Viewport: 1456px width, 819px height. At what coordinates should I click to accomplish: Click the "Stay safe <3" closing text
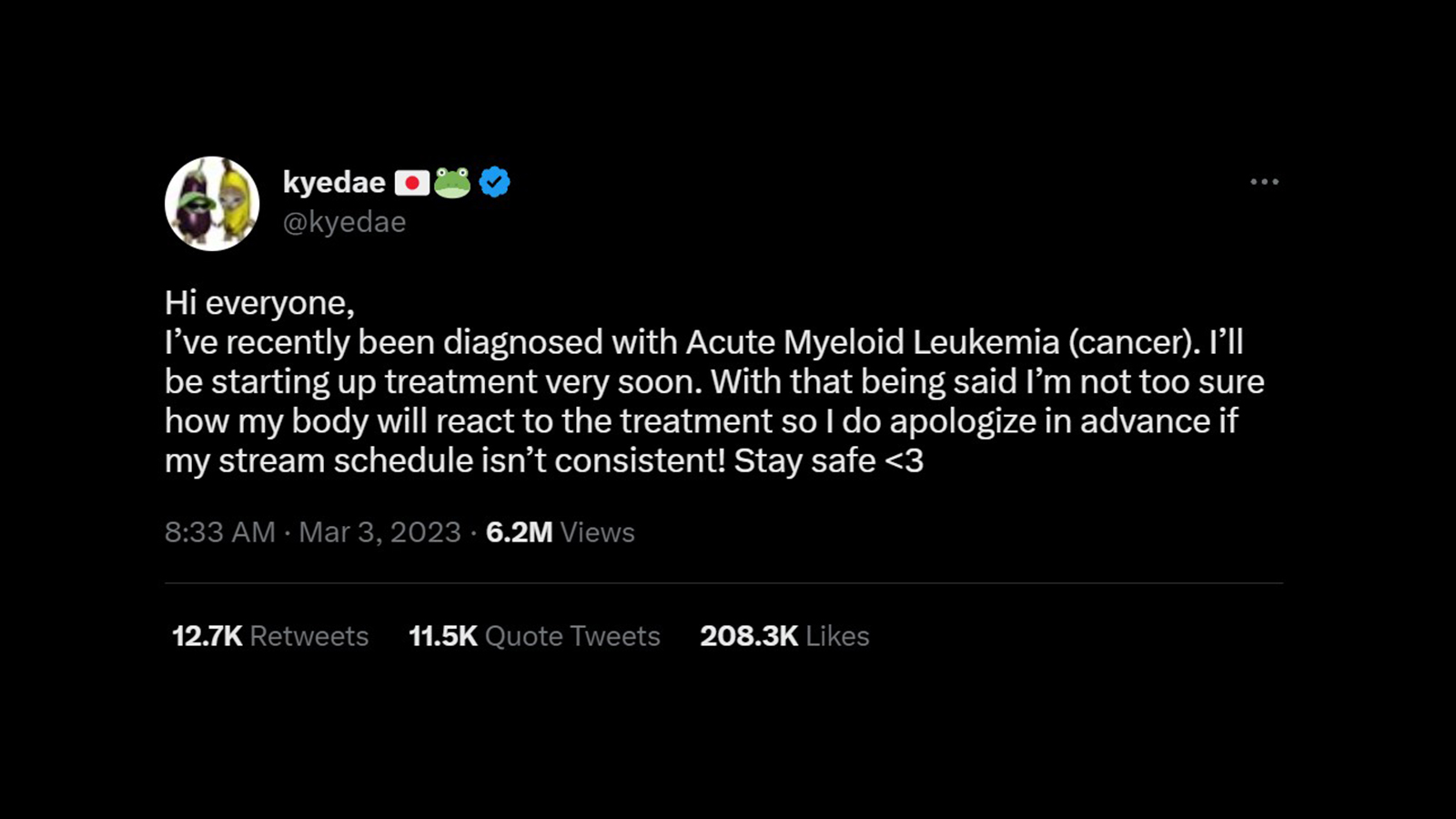828,461
